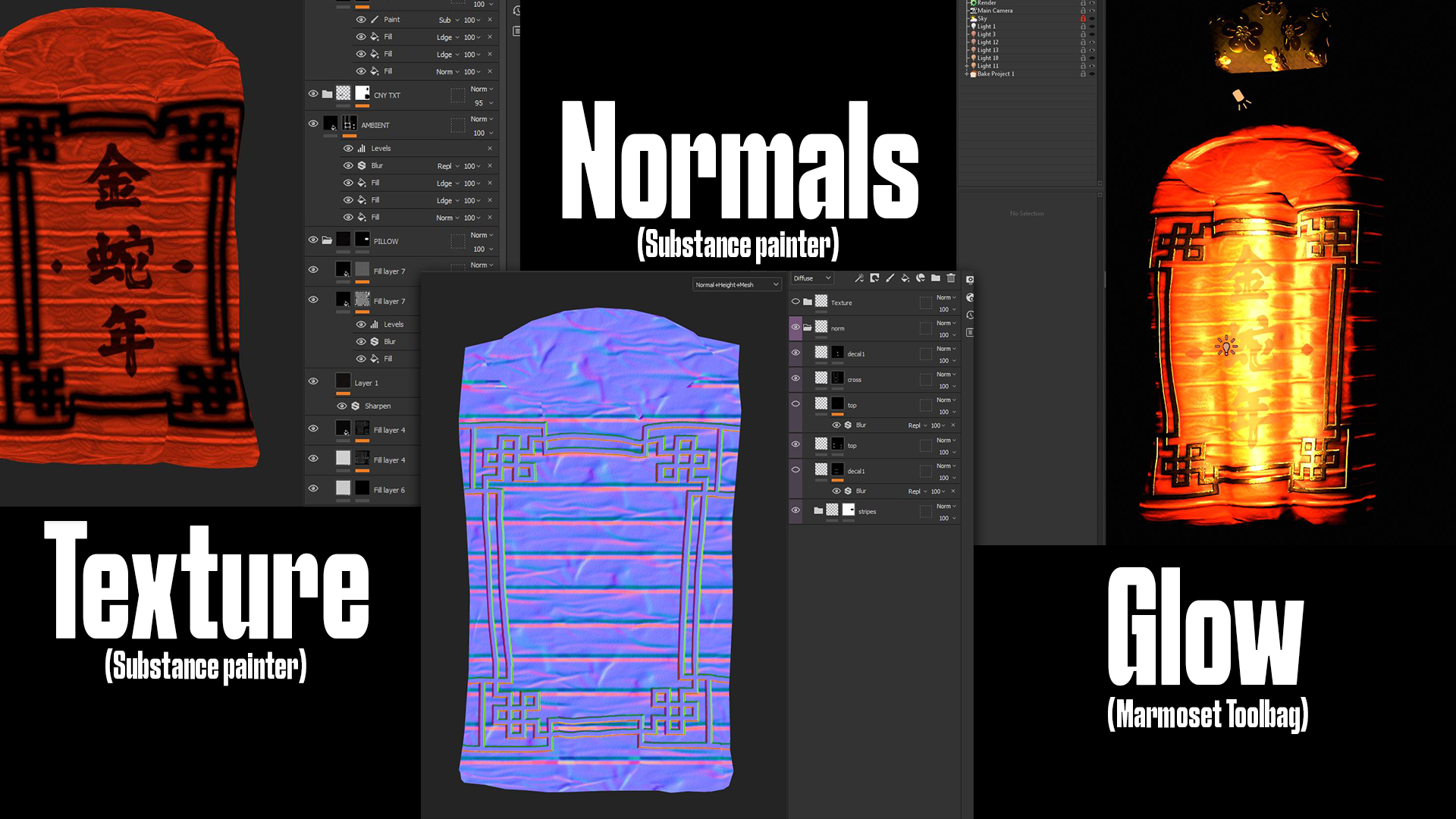Select Light 10 in the scene tree
The height and width of the screenshot is (819, 1456).
[987, 58]
